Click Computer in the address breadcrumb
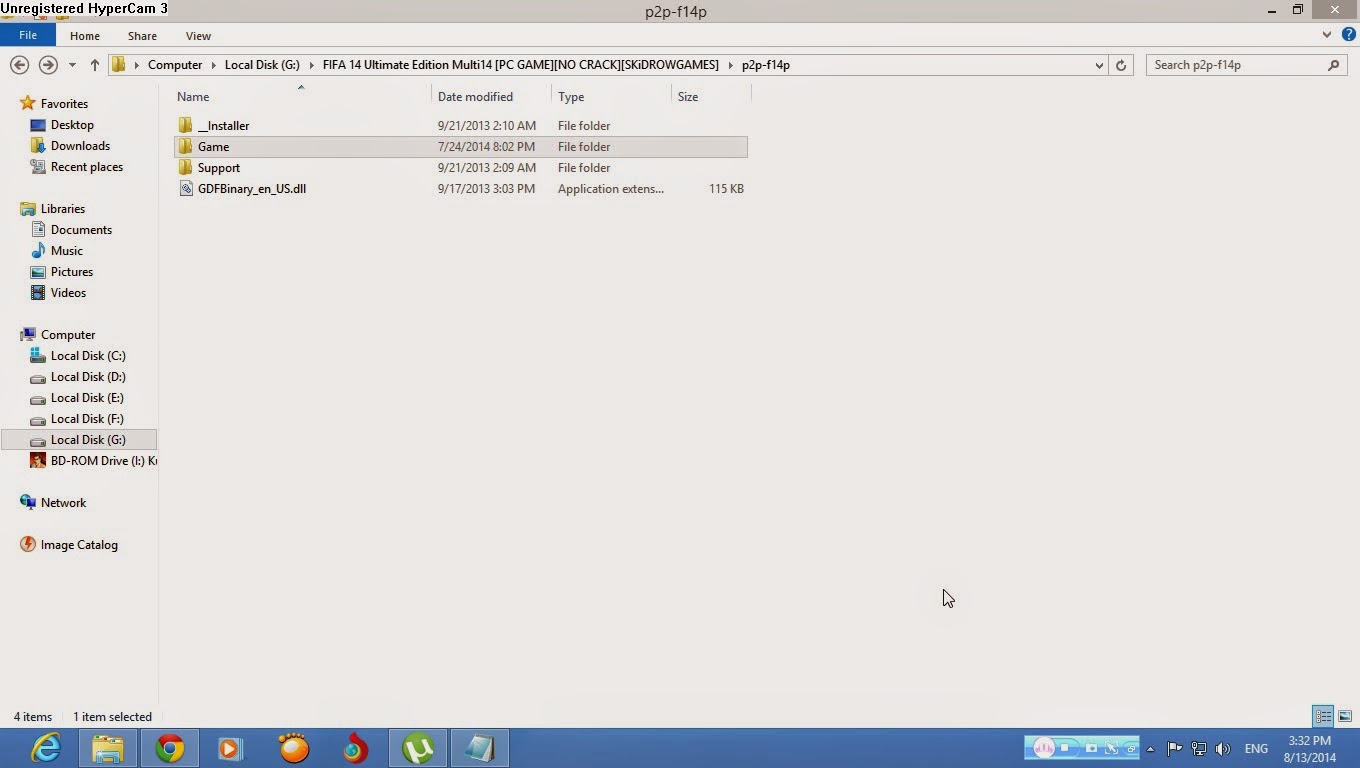The width and height of the screenshot is (1360, 768). point(175,65)
